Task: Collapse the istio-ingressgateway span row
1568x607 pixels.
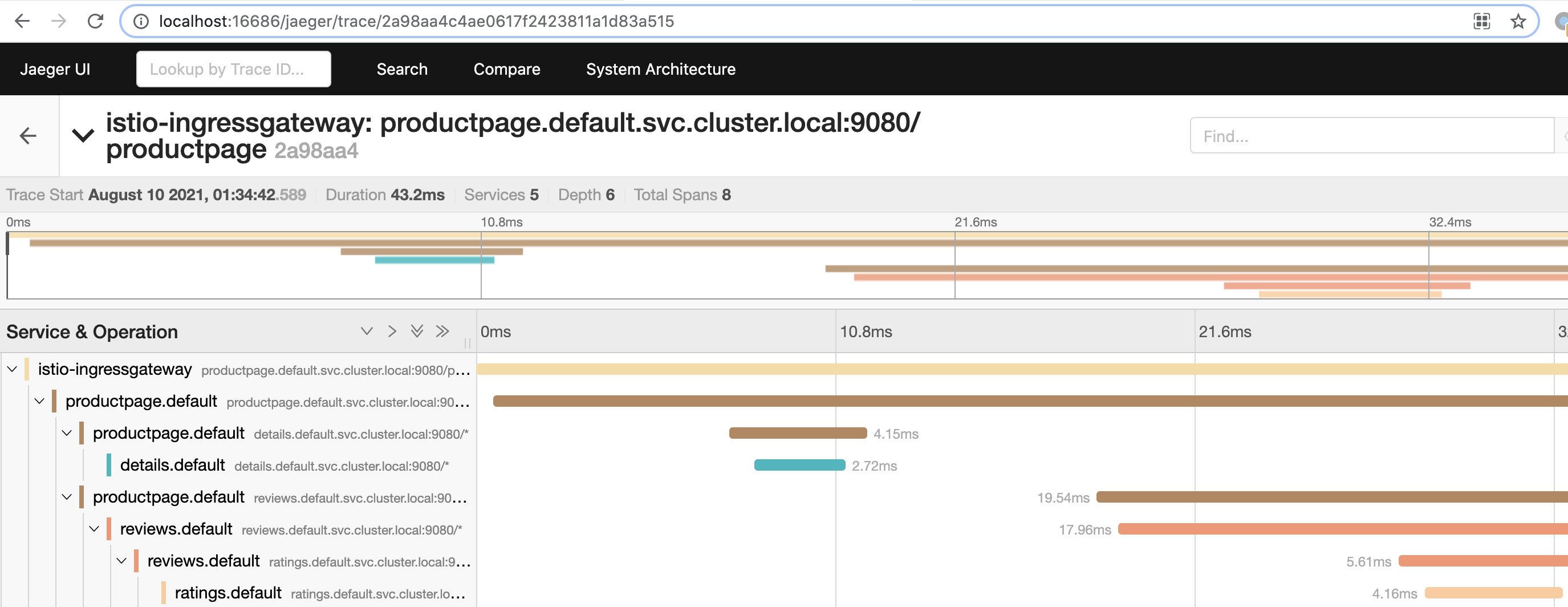Action: point(12,369)
